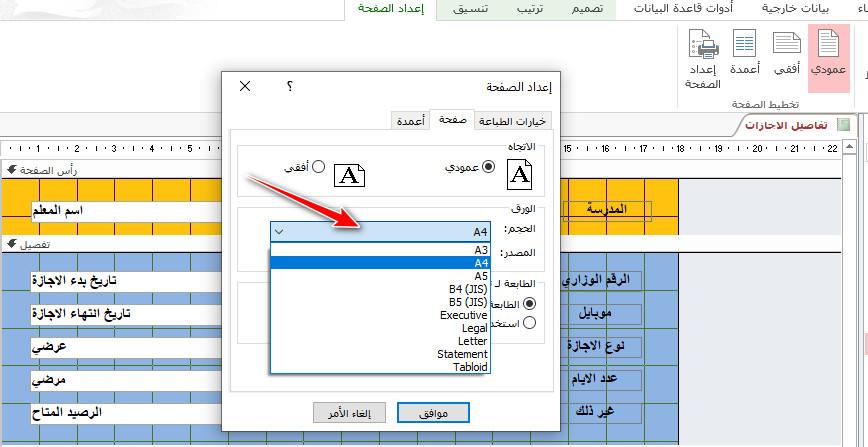
Task: Select the المدرسة label control
Action: click(x=607, y=210)
